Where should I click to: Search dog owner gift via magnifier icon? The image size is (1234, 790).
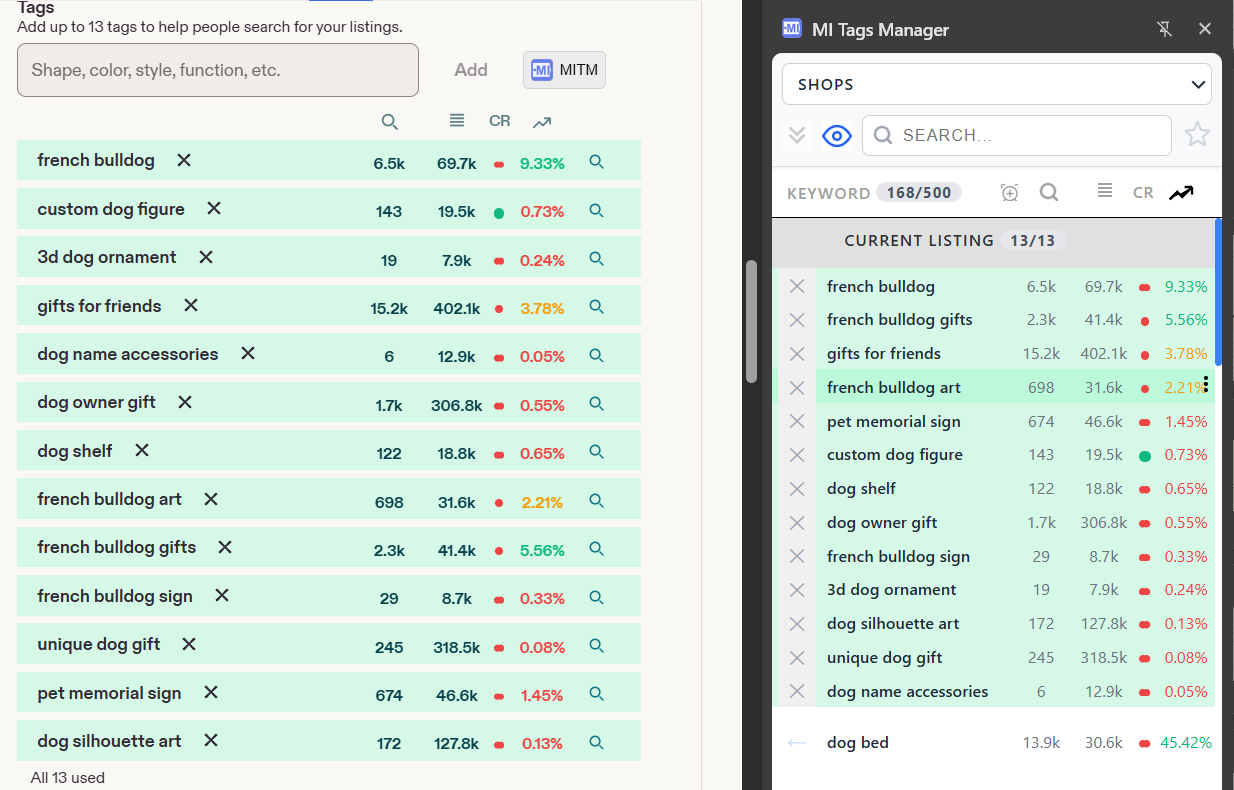click(597, 404)
